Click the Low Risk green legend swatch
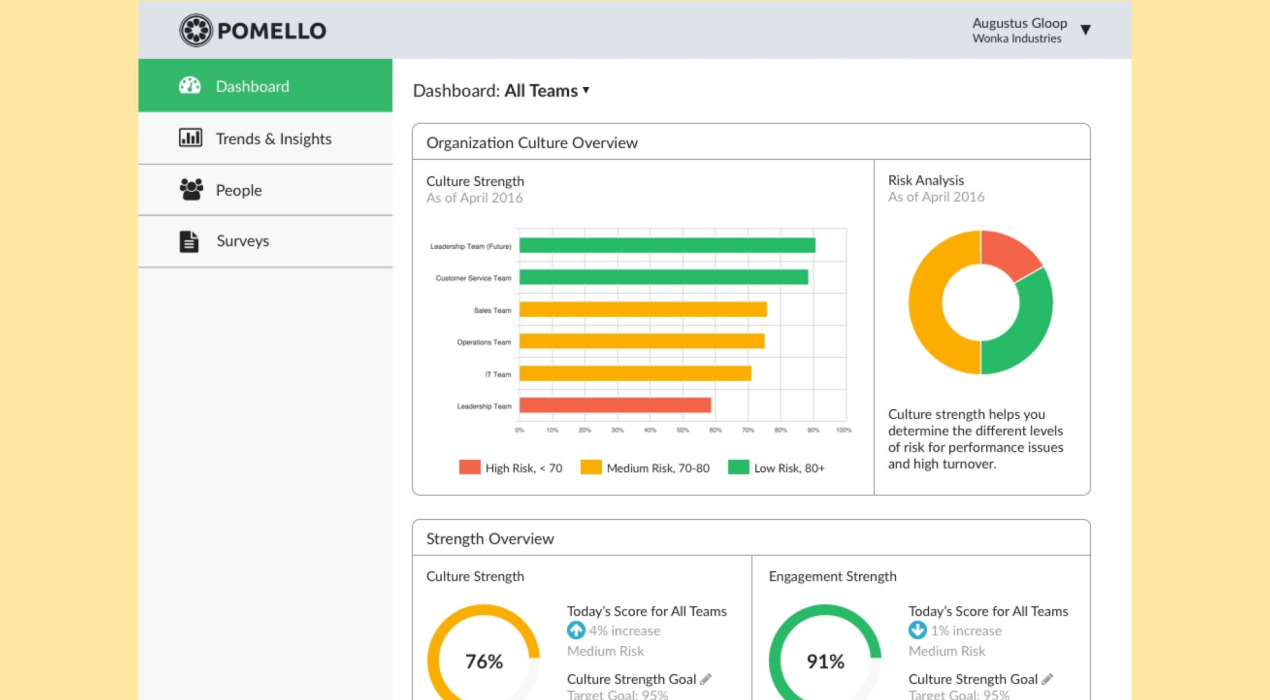This screenshot has height=700, width=1270. click(x=738, y=467)
